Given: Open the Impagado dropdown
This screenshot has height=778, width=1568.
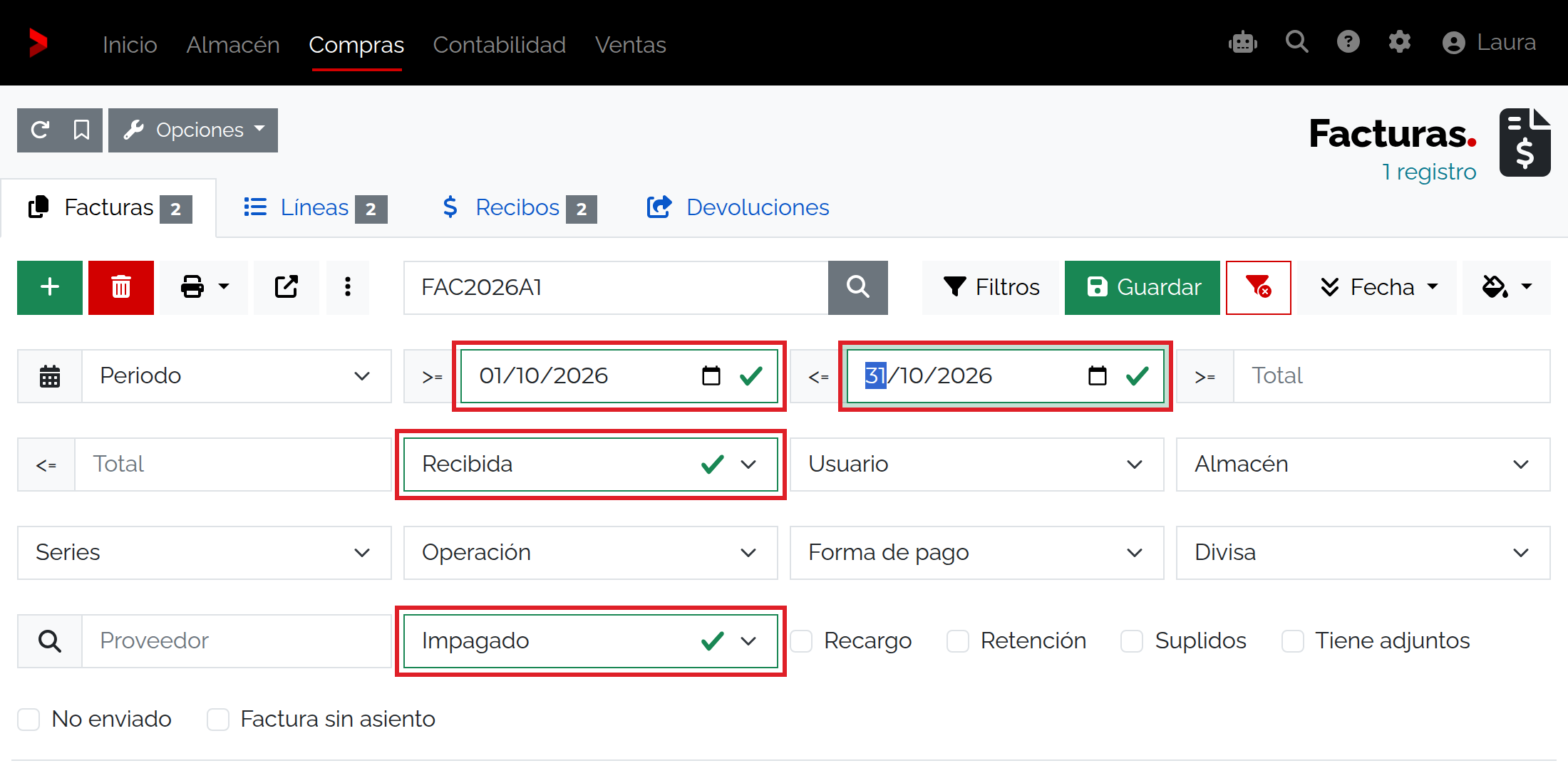Looking at the screenshot, I should [x=591, y=641].
